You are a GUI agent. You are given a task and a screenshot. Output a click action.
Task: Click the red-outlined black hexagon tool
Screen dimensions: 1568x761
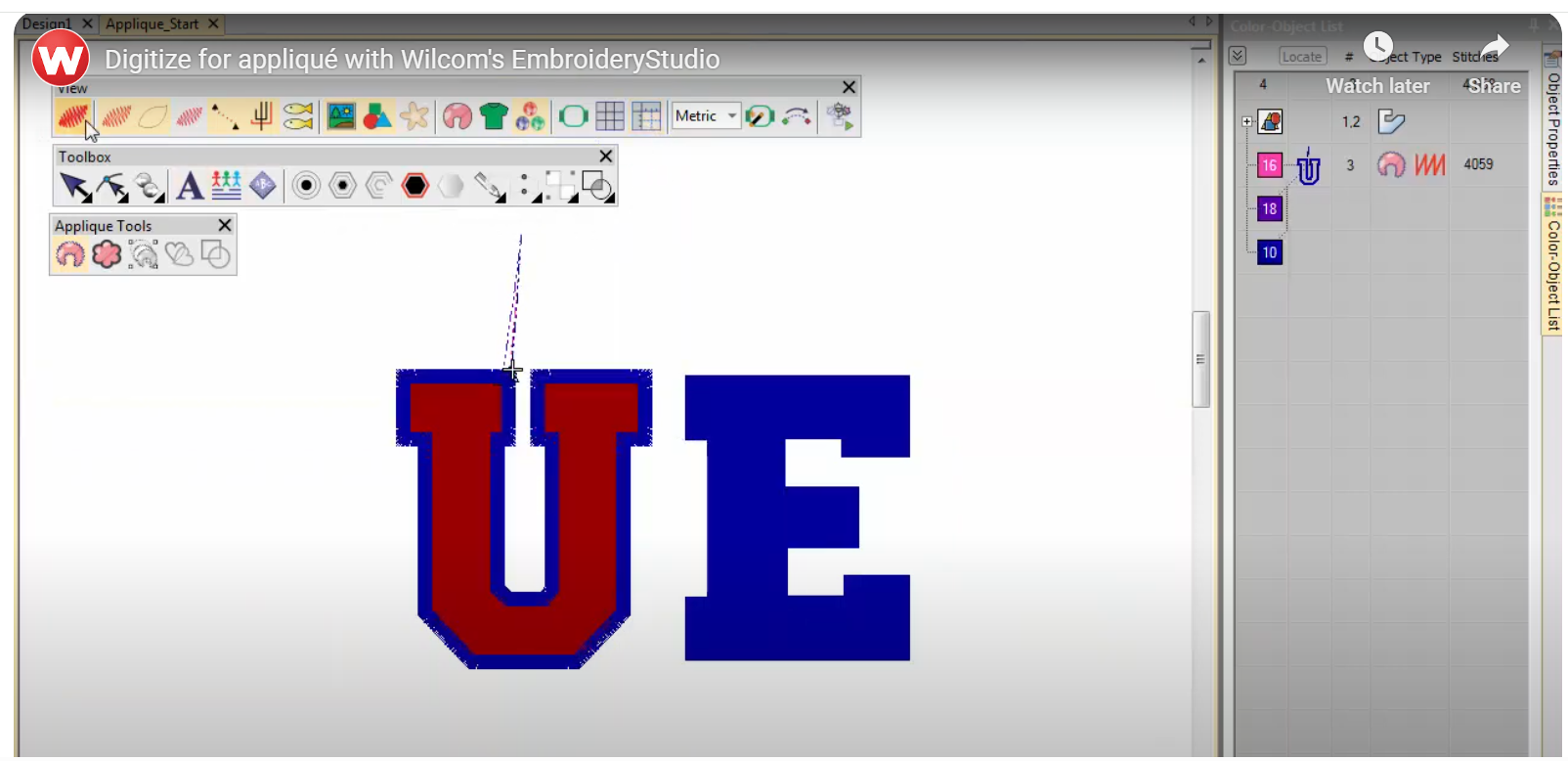click(x=415, y=186)
